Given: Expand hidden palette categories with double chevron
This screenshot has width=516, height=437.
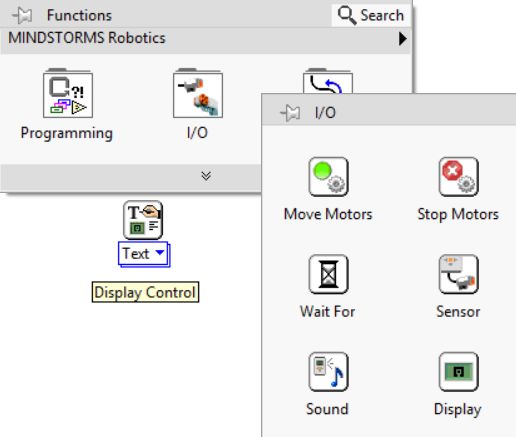Looking at the screenshot, I should coord(206,176).
